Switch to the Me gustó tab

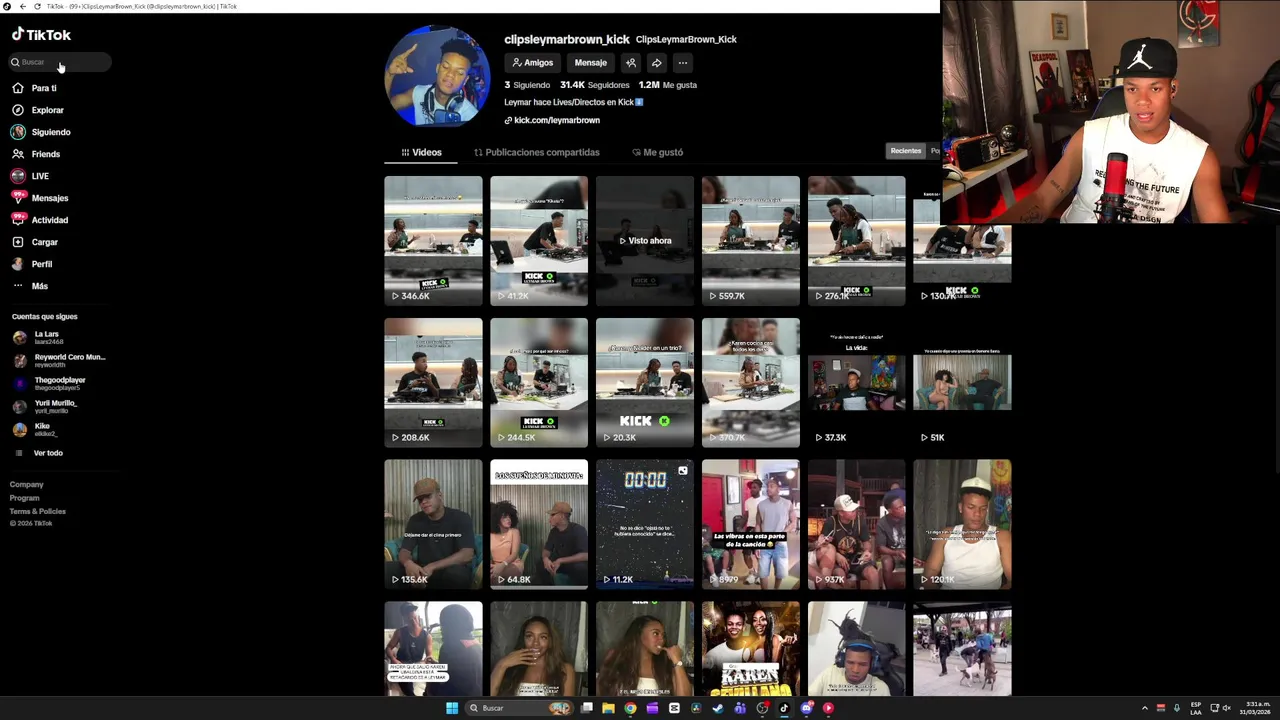658,152
